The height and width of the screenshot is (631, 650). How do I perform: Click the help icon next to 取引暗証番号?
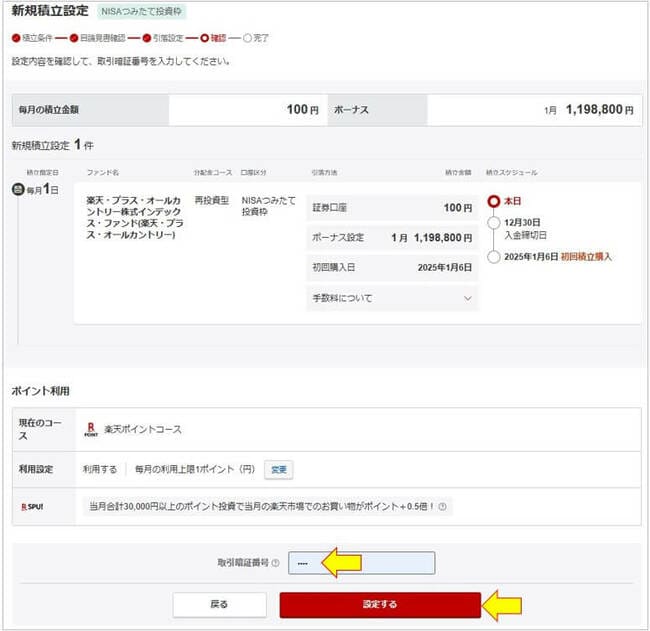[275, 563]
